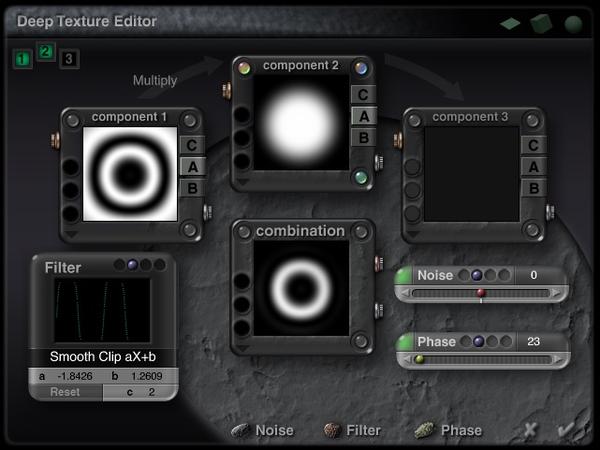
Task: Expand combination bottom-left triangle menu
Action: click(243, 348)
